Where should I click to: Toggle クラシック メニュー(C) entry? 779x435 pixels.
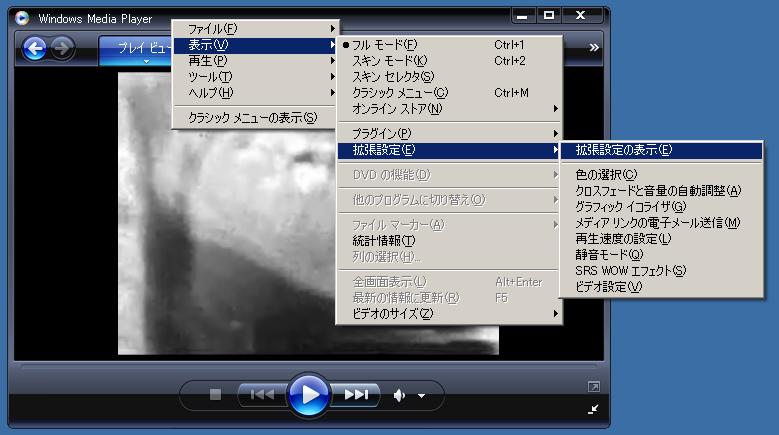click(x=450, y=92)
